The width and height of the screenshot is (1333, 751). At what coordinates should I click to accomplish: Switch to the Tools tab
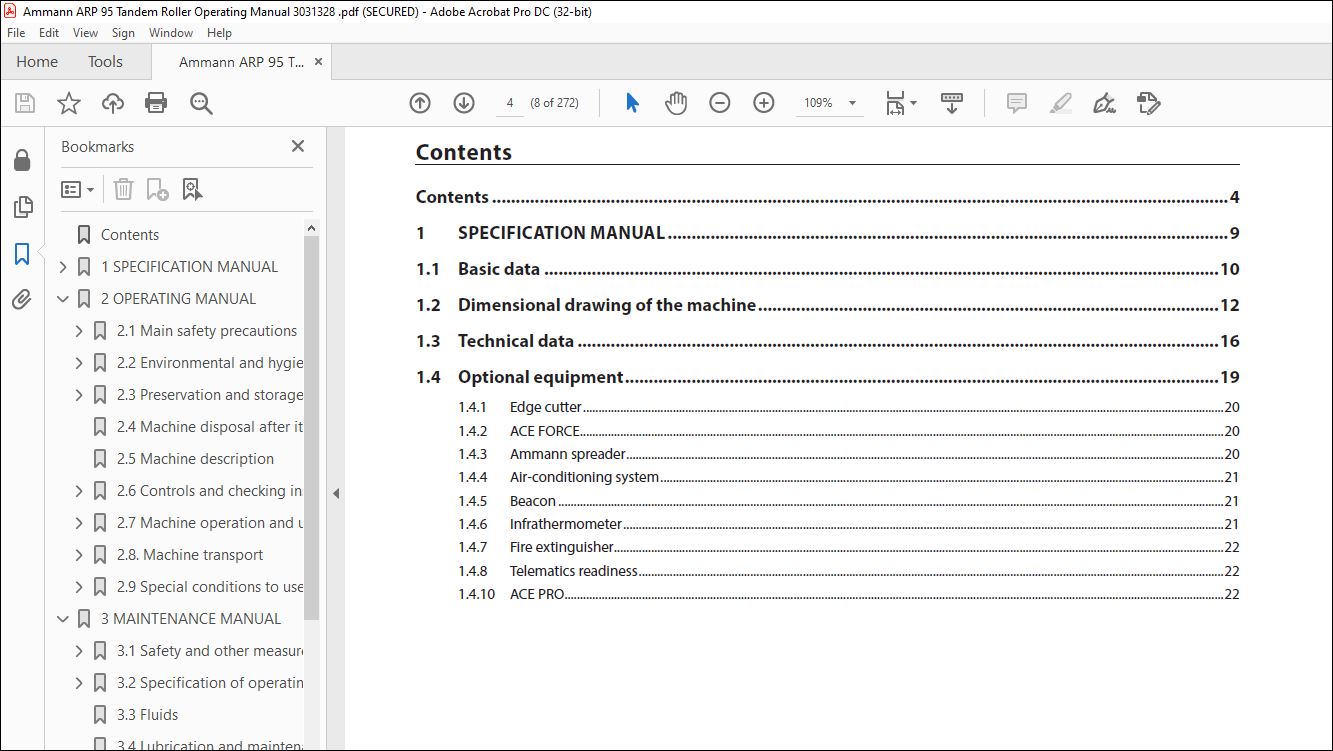[x=105, y=62]
